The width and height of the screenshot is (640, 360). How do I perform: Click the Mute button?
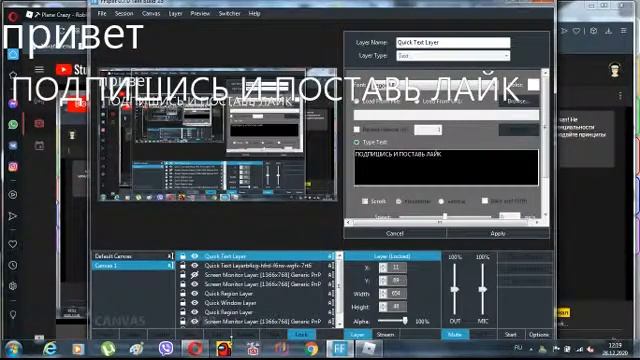point(455,334)
